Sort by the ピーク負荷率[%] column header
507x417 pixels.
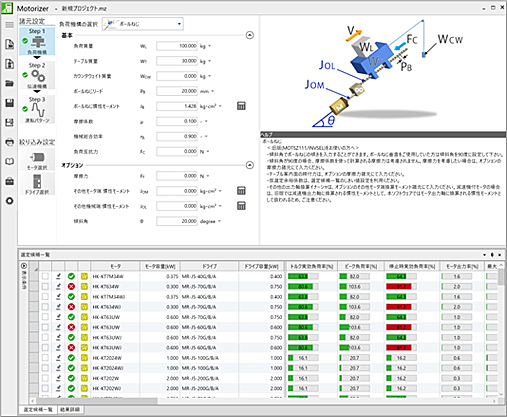(x=361, y=266)
